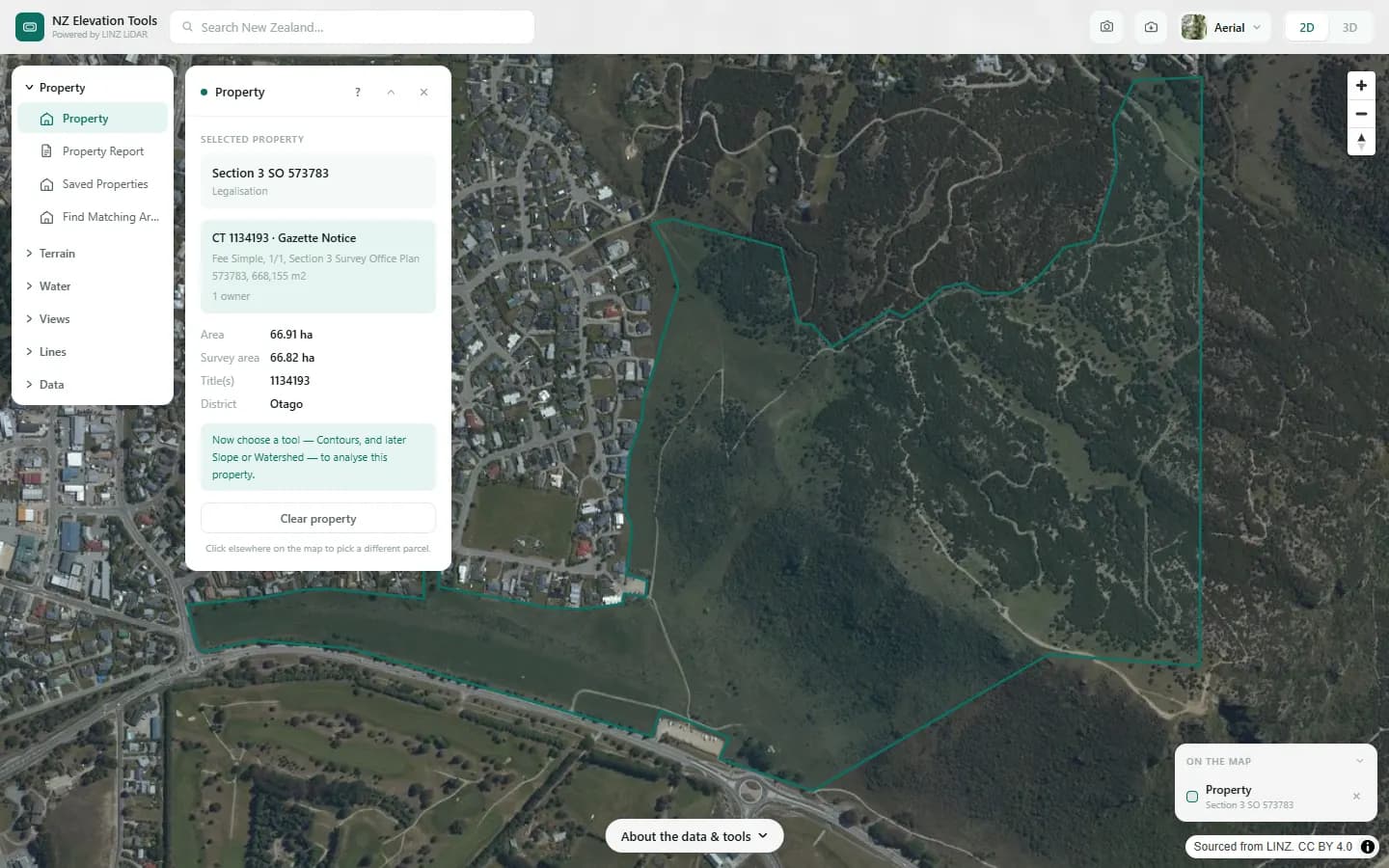This screenshot has width=1389, height=868.
Task: Click the document icon beside Property Report
Action: click(x=46, y=151)
